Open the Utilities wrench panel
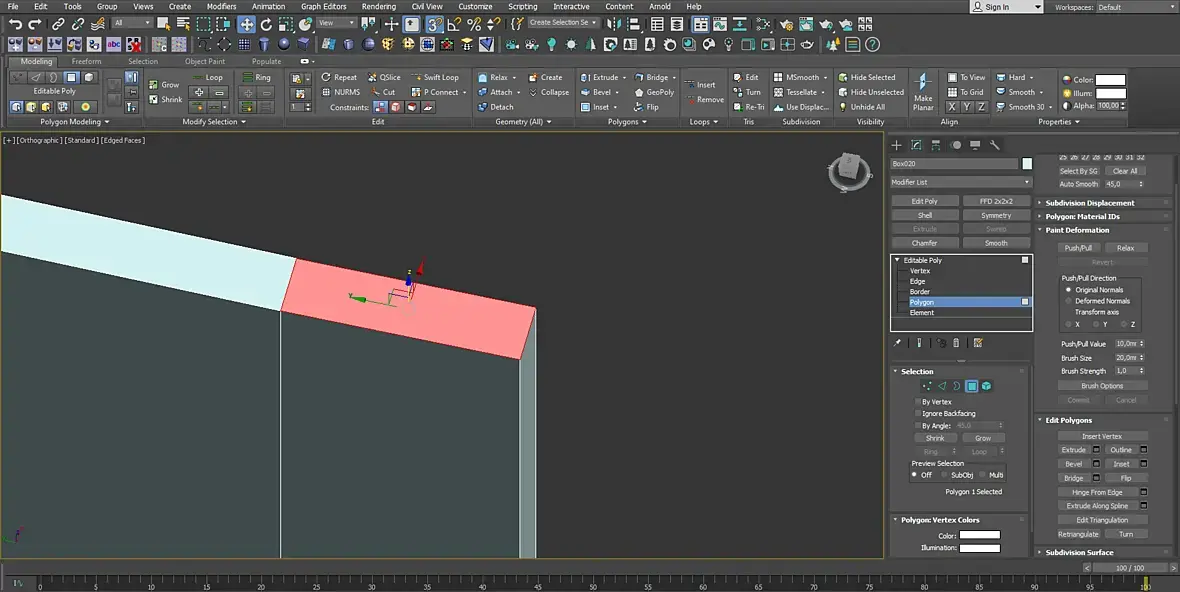 994,145
